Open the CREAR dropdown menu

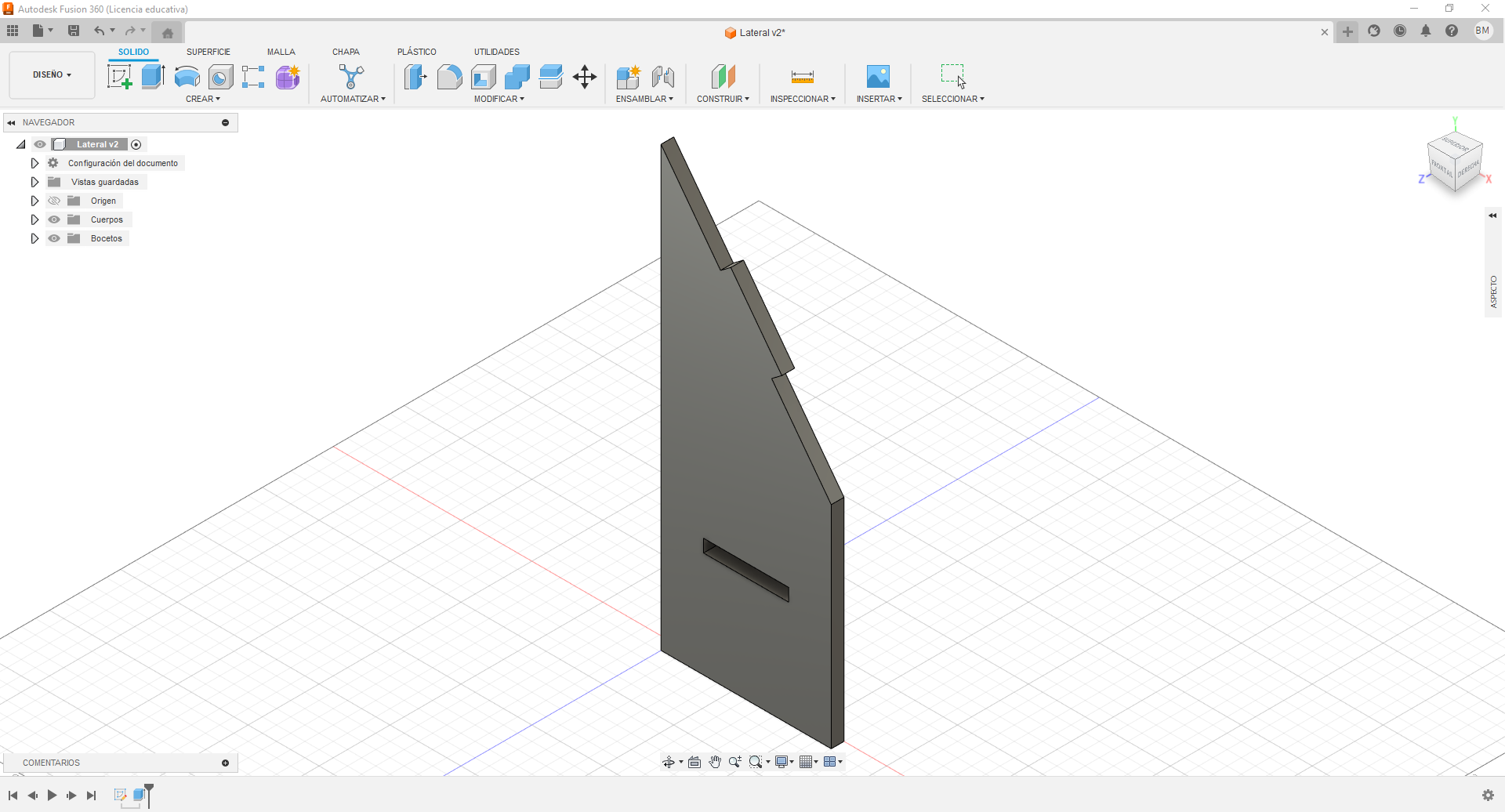coord(203,99)
